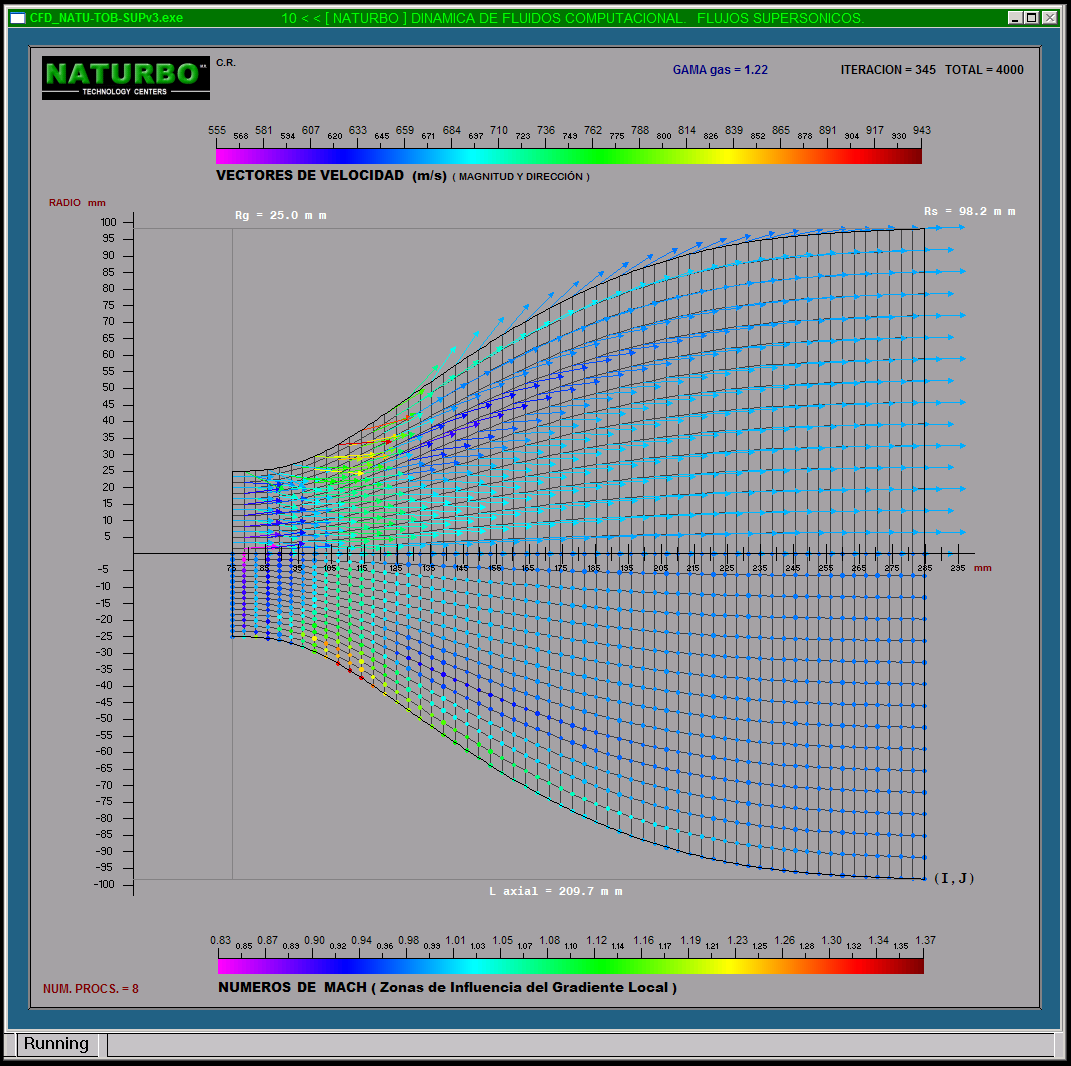This screenshot has height=1066, width=1071.
Task: Click the 943 velocity scale label
Action: coord(921,130)
